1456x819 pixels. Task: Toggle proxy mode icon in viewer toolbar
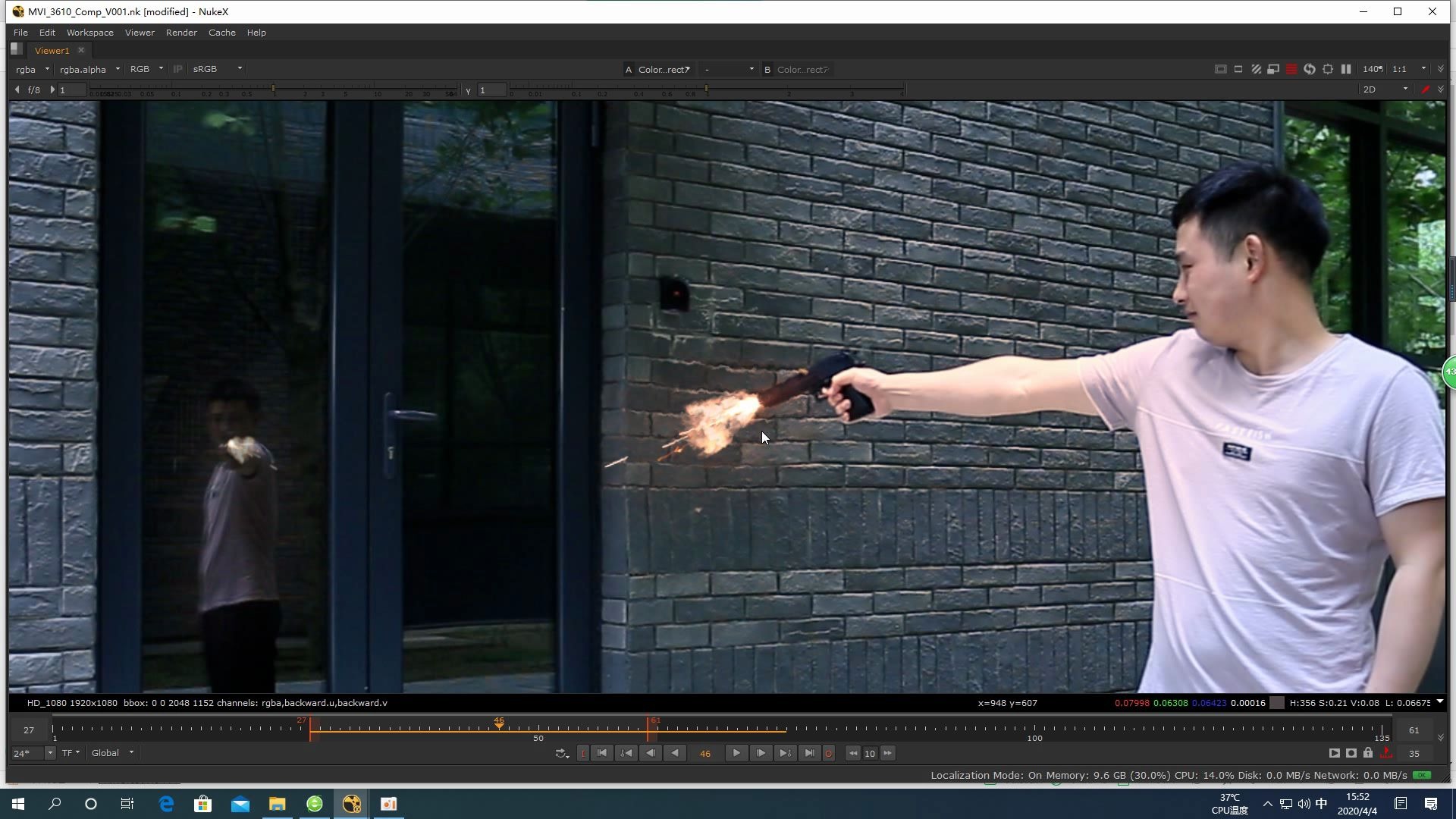pyautogui.click(x=1273, y=69)
